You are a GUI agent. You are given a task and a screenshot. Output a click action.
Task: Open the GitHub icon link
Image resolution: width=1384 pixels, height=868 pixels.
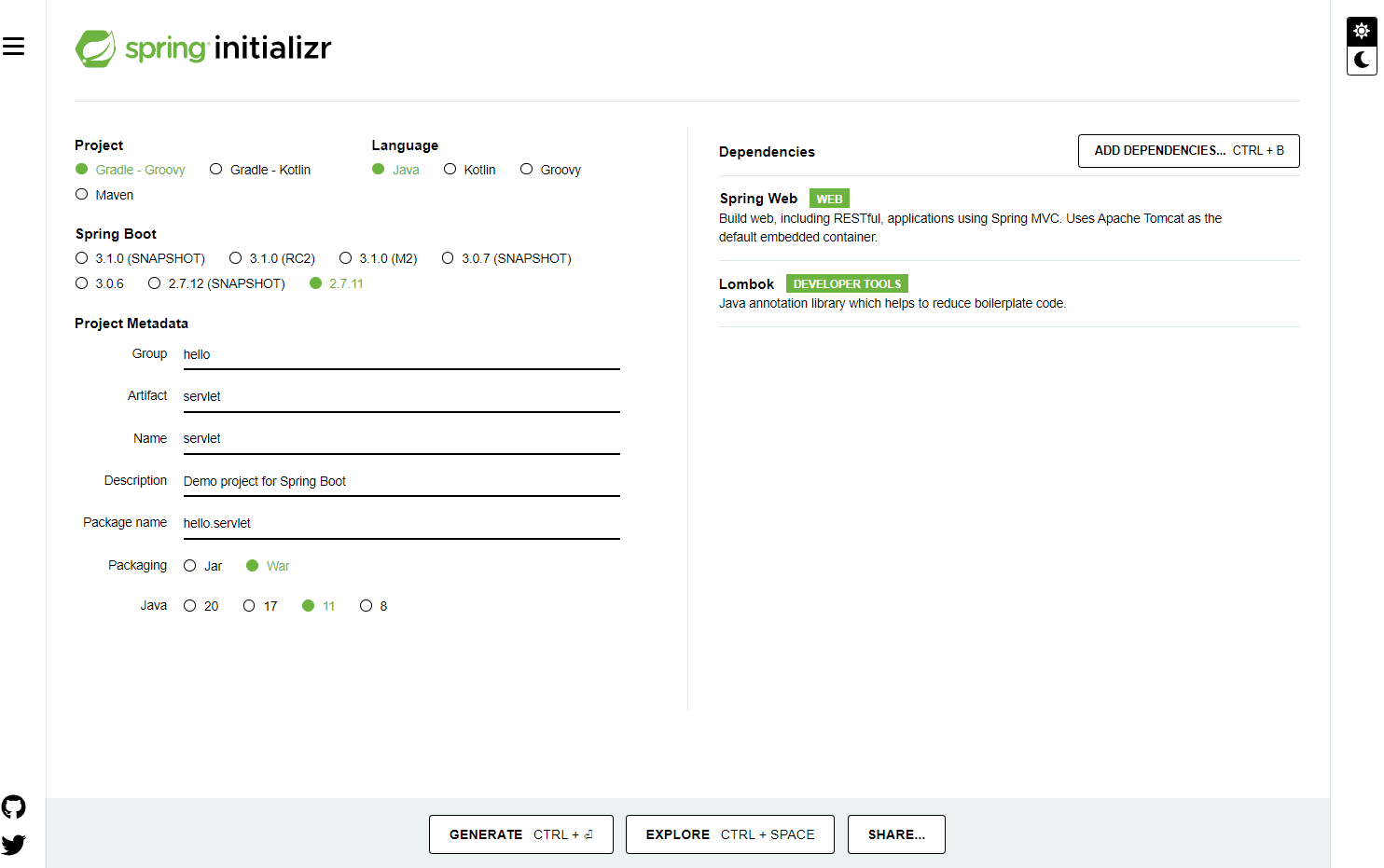tap(13, 806)
